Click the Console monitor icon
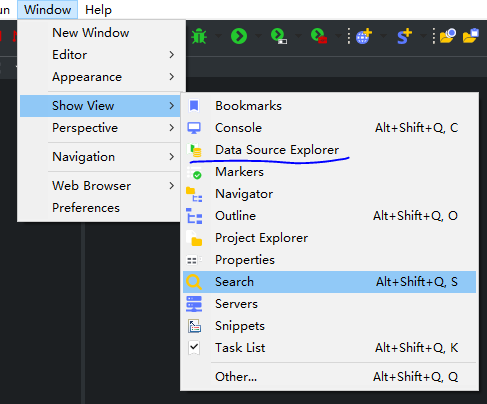This screenshot has width=487, height=404. 194,128
